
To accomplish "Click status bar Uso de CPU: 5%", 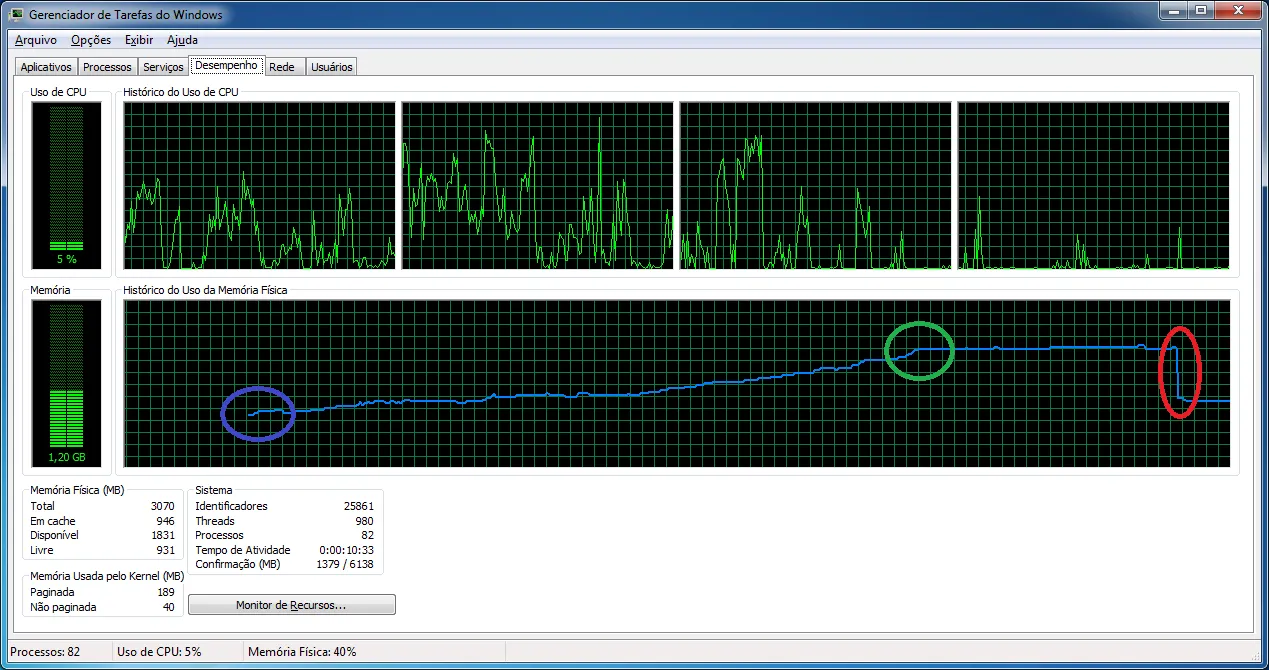I will pyautogui.click(x=159, y=652).
